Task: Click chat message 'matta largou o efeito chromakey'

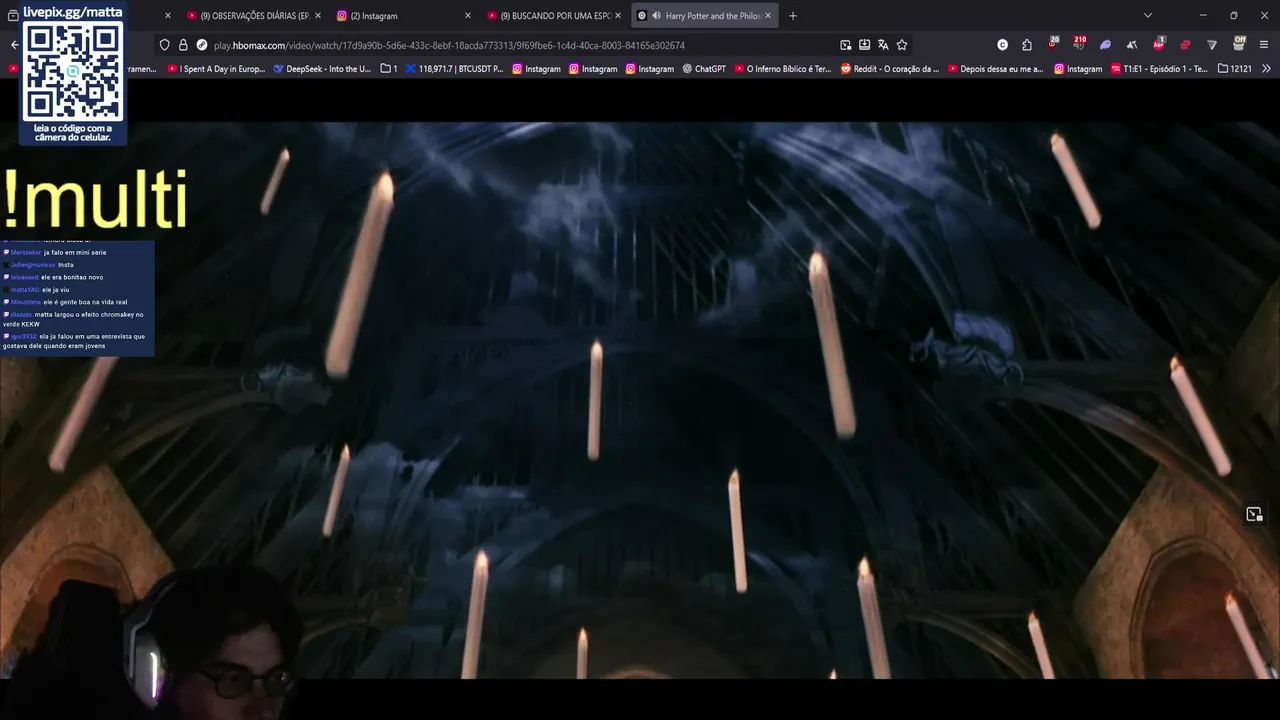Action: (73, 318)
